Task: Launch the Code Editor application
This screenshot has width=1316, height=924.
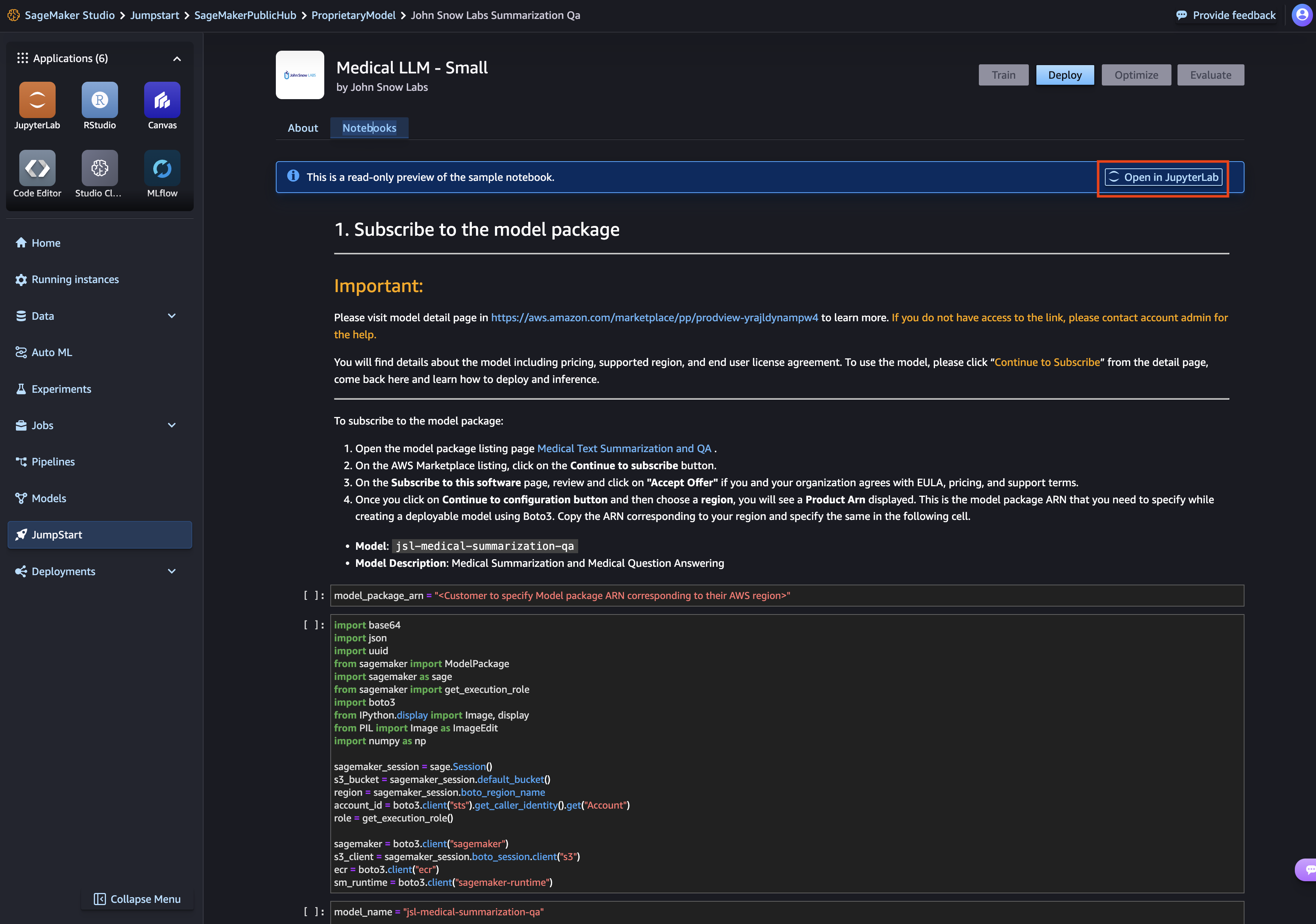Action: (37, 168)
